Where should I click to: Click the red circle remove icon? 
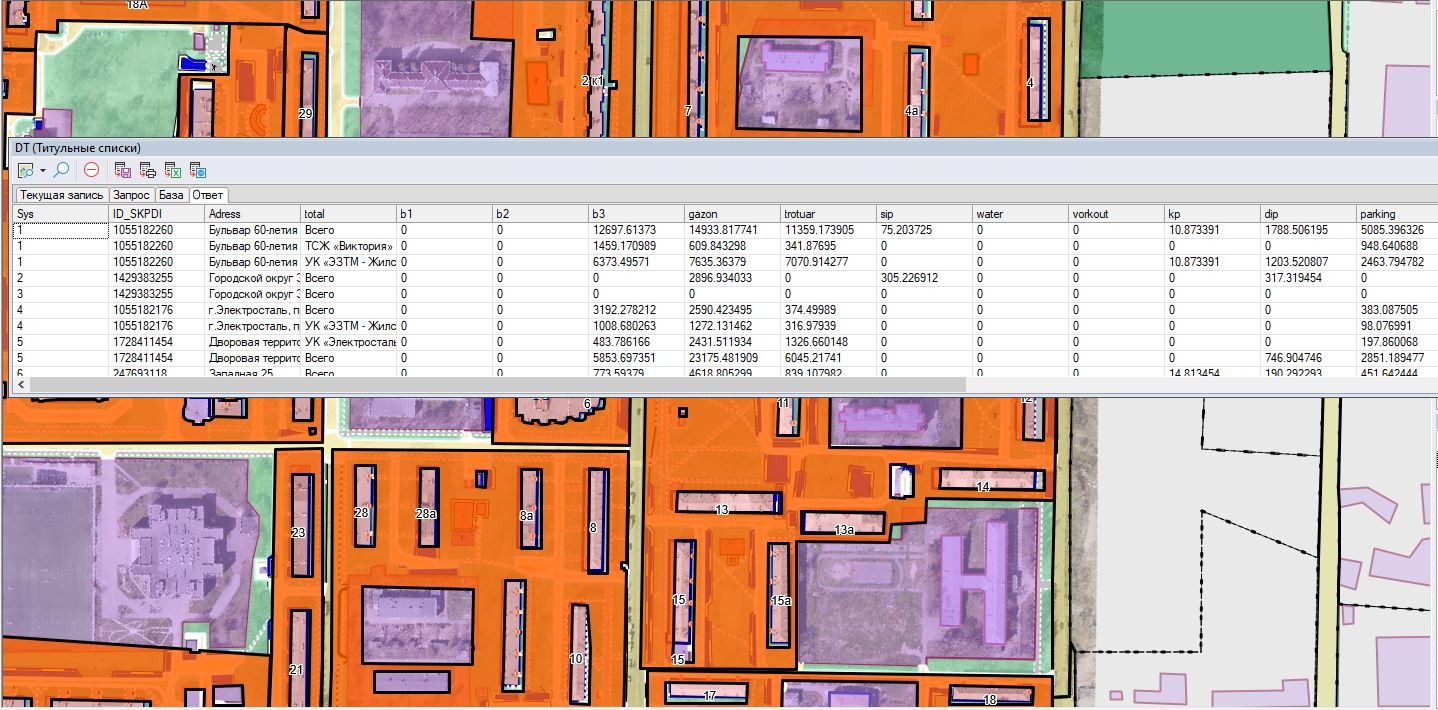(91, 171)
